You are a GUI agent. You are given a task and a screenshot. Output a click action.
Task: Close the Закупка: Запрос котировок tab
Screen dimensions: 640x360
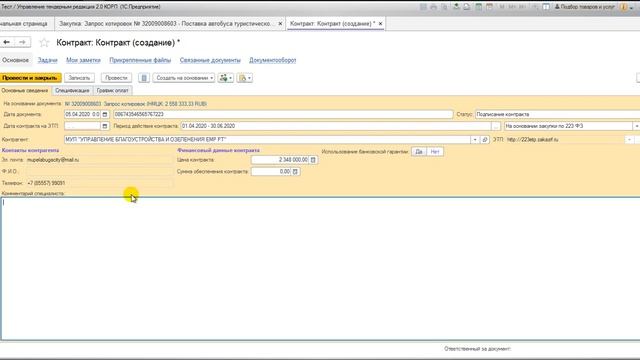click(x=280, y=24)
